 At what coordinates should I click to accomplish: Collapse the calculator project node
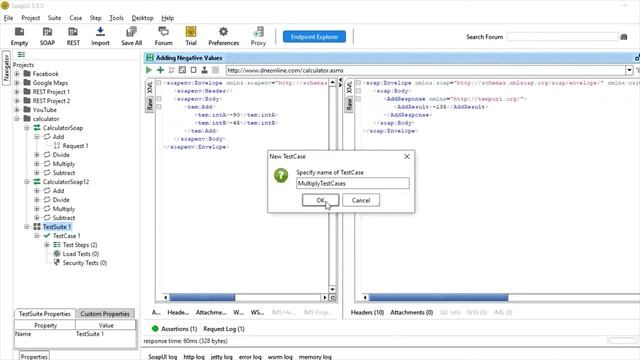point(17,119)
